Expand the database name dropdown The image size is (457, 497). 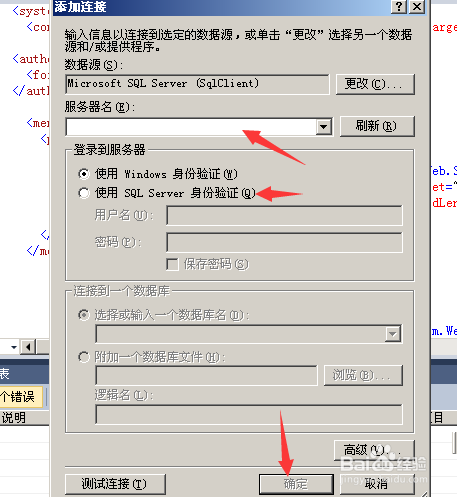(x=393, y=334)
